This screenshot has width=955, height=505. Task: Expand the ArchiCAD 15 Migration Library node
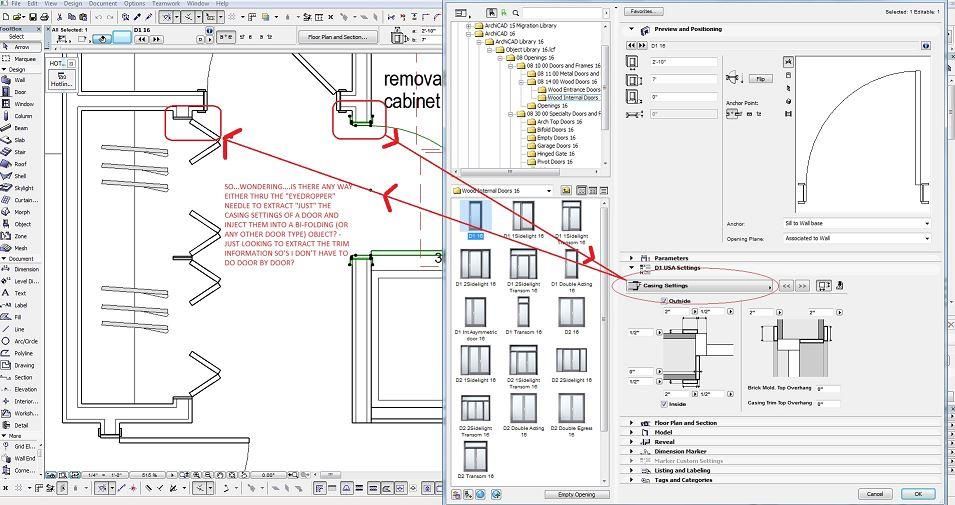point(469,26)
